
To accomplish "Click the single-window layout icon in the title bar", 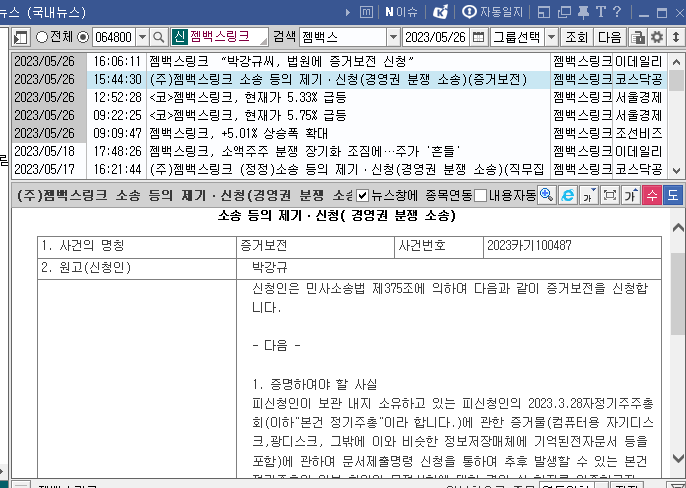I will click(x=544, y=12).
